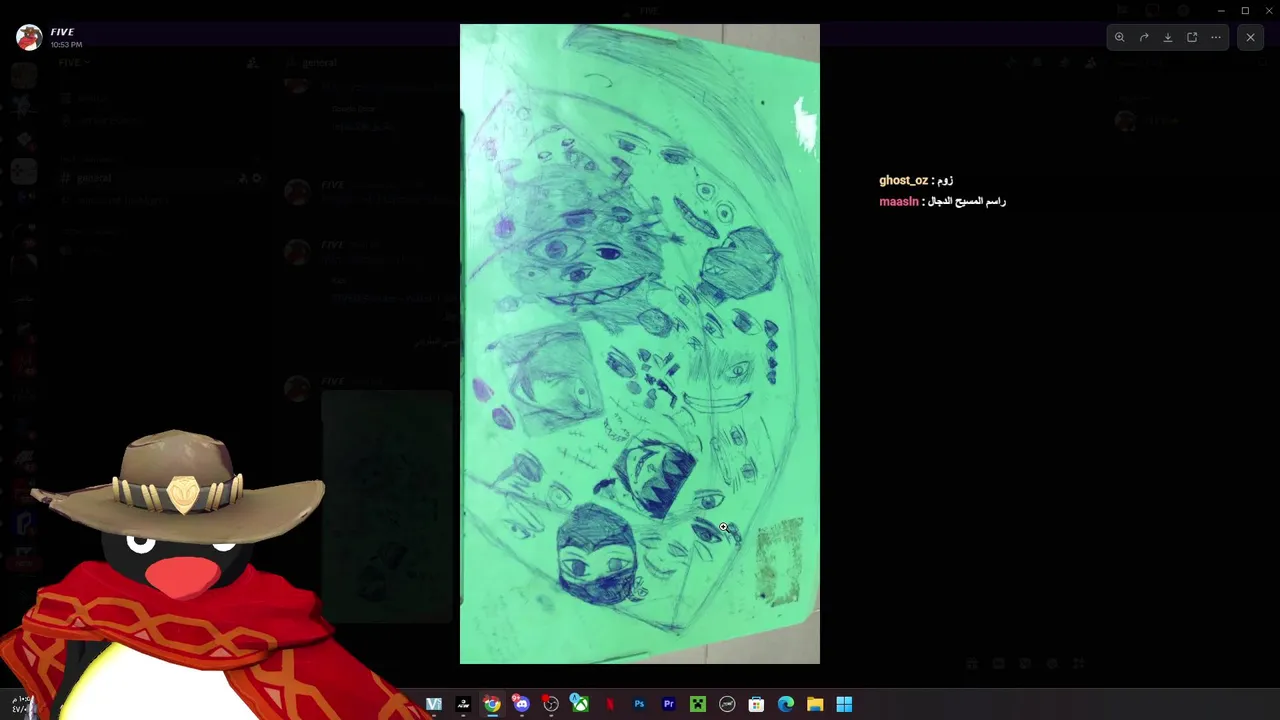The image size is (1280, 720).
Task: Zoom into the image with the magnifier icon
Action: pyautogui.click(x=1120, y=38)
